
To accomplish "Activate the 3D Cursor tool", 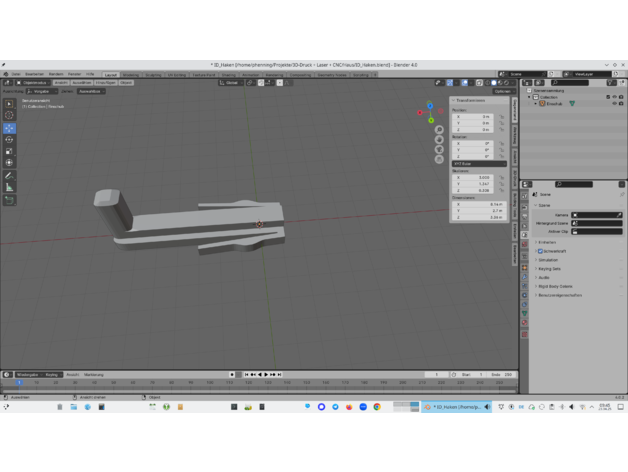I will click(x=10, y=115).
